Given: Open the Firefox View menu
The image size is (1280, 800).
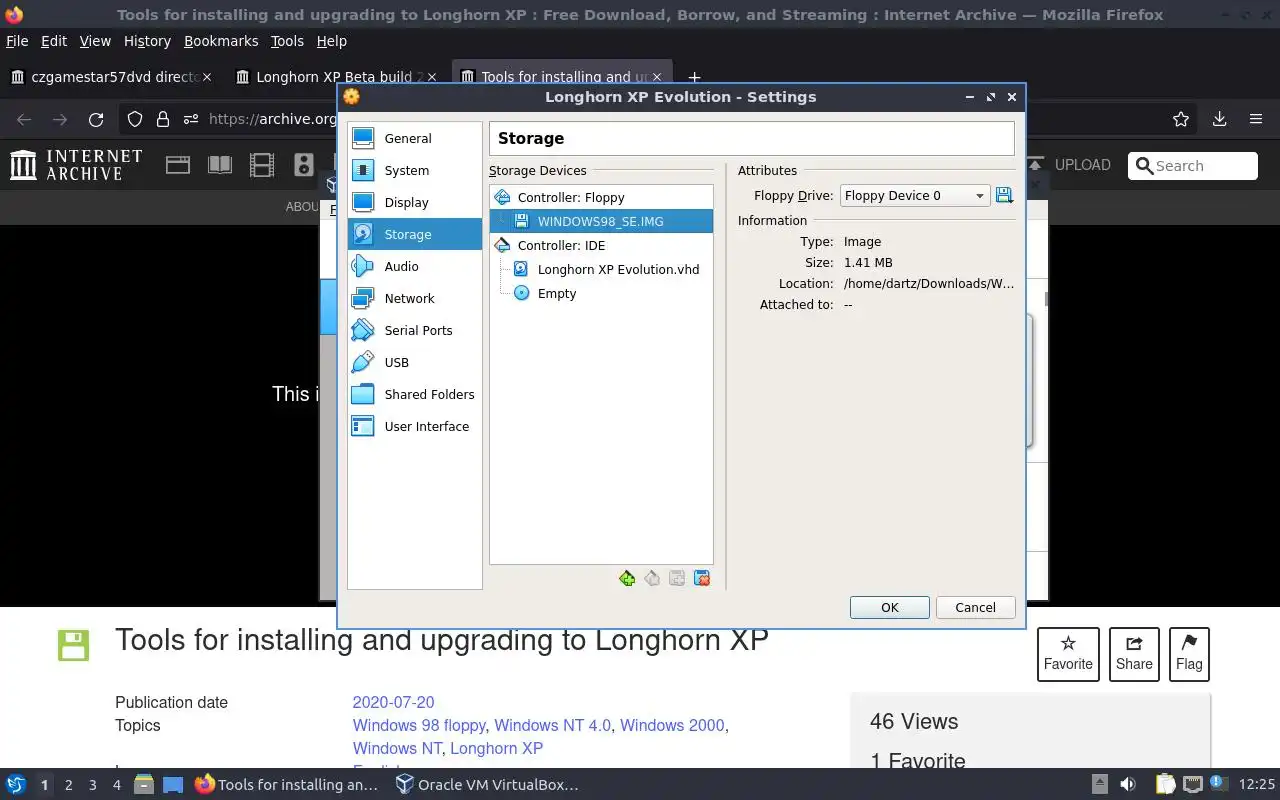Looking at the screenshot, I should click(x=95, y=41).
